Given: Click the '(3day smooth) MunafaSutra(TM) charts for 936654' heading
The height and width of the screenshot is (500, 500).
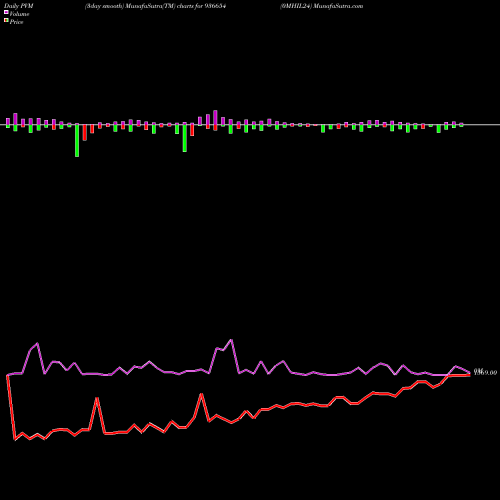Looking at the screenshot, I should tap(155, 6).
